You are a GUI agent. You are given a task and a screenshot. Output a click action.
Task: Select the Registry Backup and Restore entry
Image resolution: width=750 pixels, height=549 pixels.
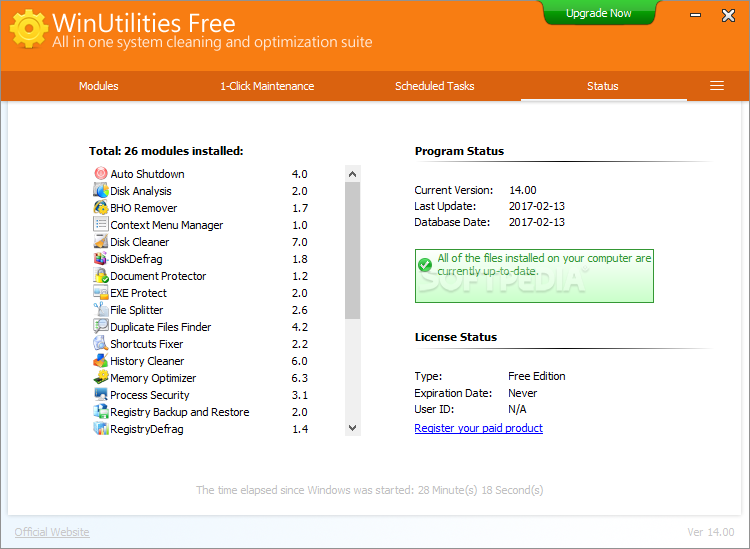pyautogui.click(x=179, y=412)
